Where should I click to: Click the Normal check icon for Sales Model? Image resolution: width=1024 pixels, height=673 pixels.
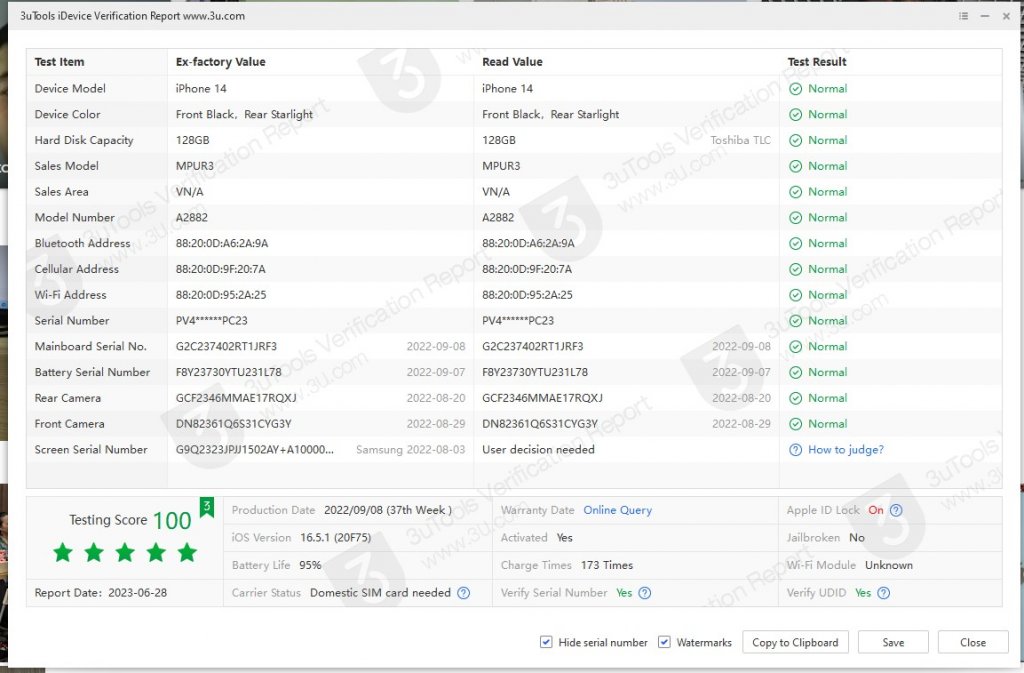[795, 166]
